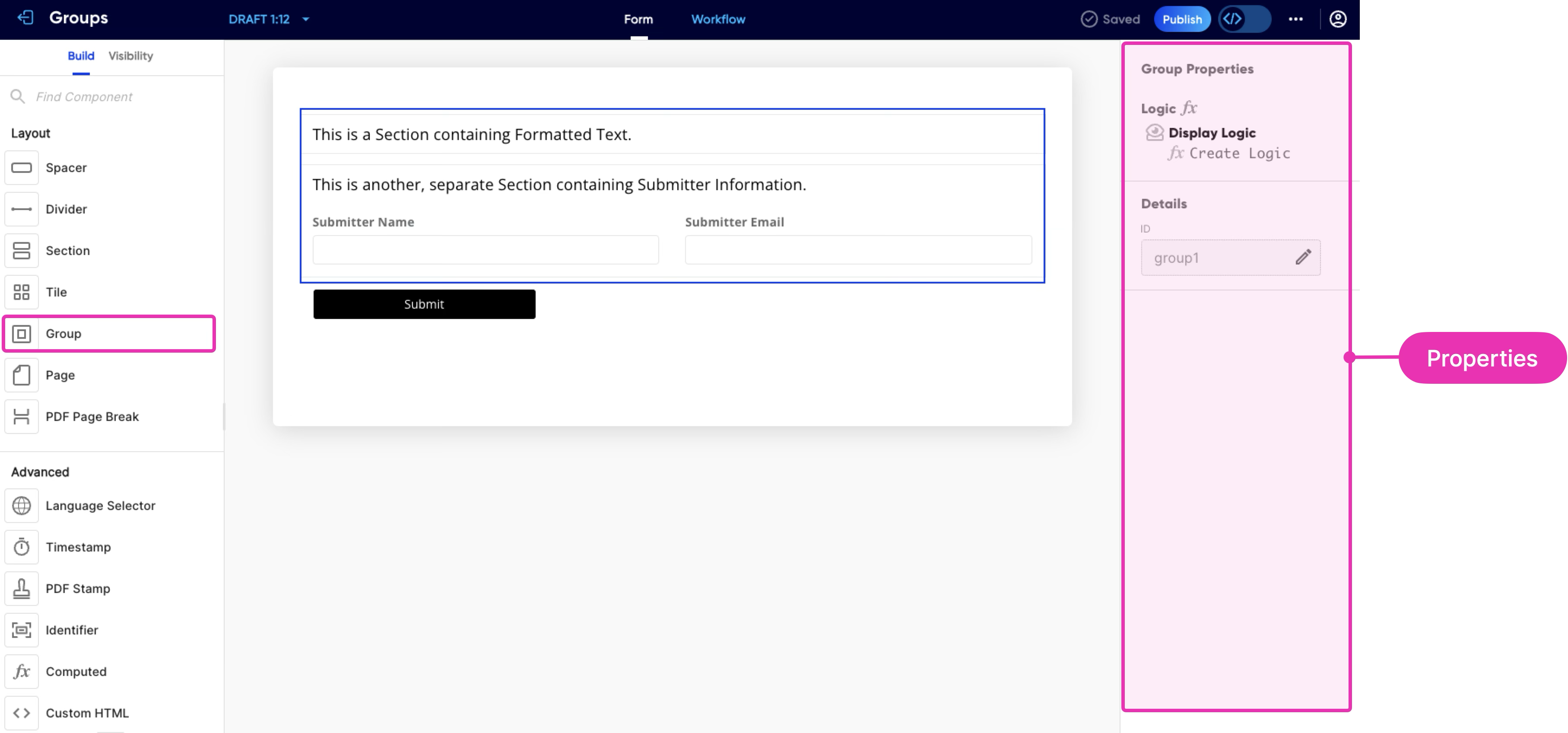
Task: Open the user account profile icon
Action: tap(1337, 19)
